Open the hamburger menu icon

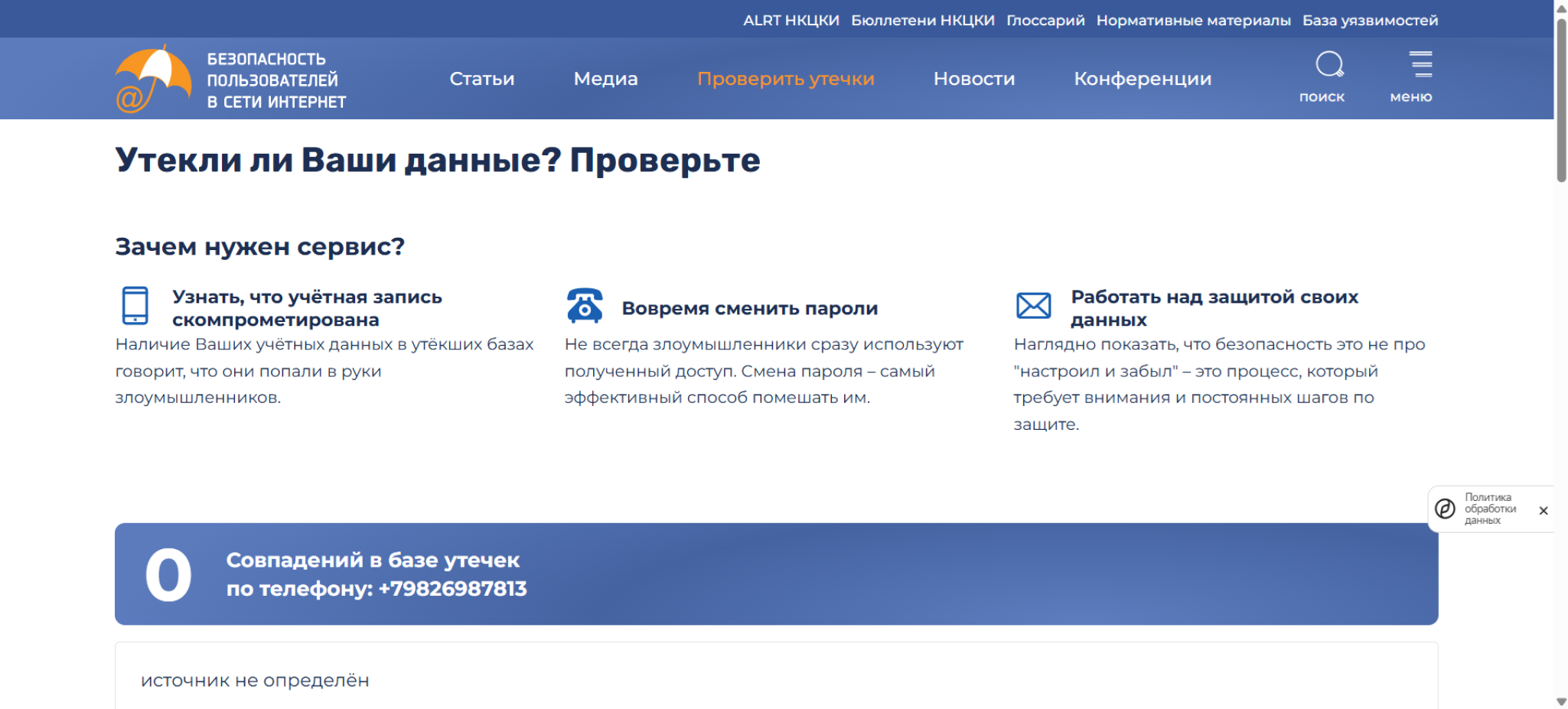pos(1420,65)
